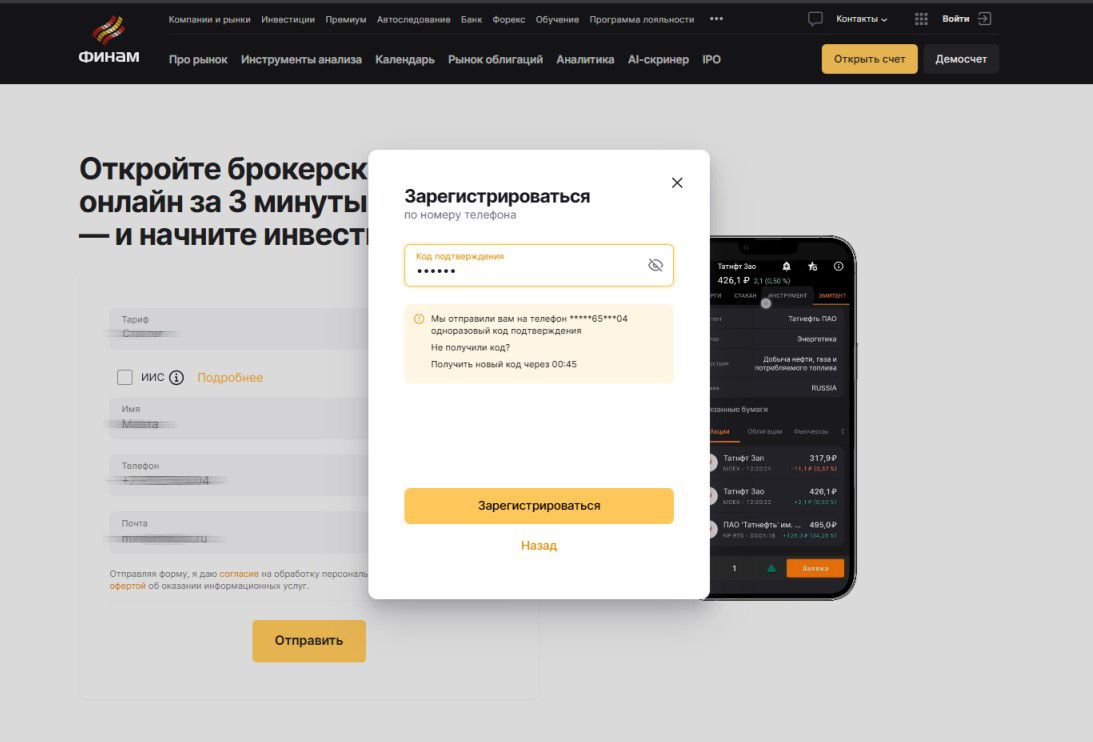Toggle confirmation code visibility eye icon
This screenshot has height=742, width=1093.
(655, 265)
